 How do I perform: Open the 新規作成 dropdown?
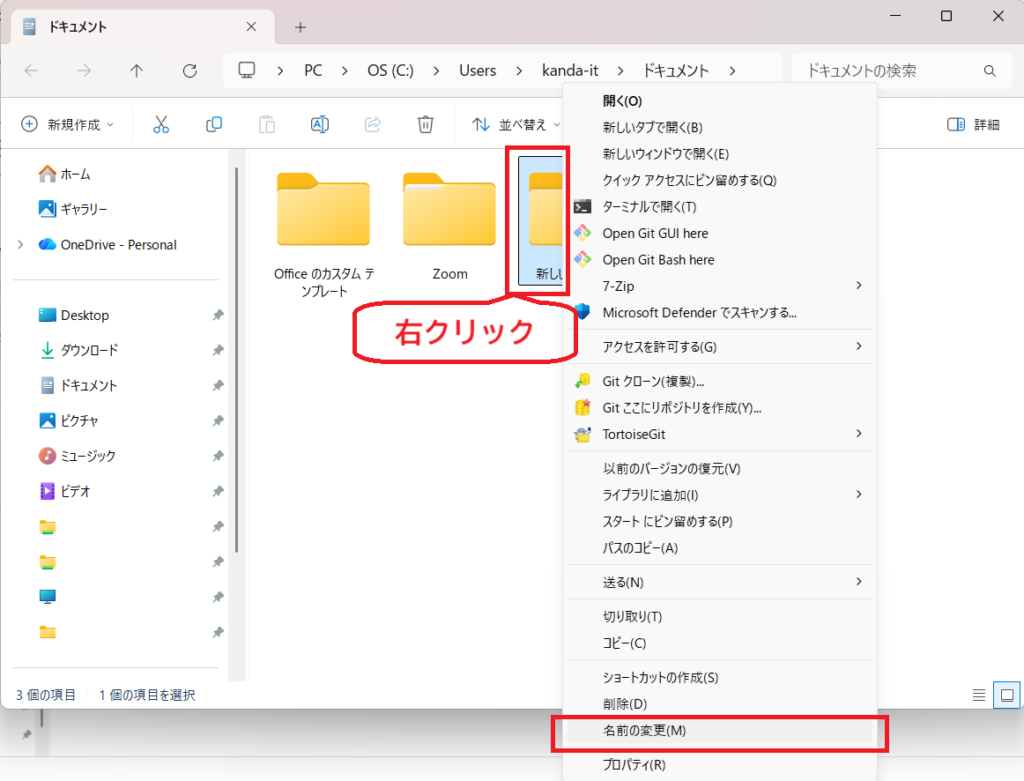(x=68, y=125)
